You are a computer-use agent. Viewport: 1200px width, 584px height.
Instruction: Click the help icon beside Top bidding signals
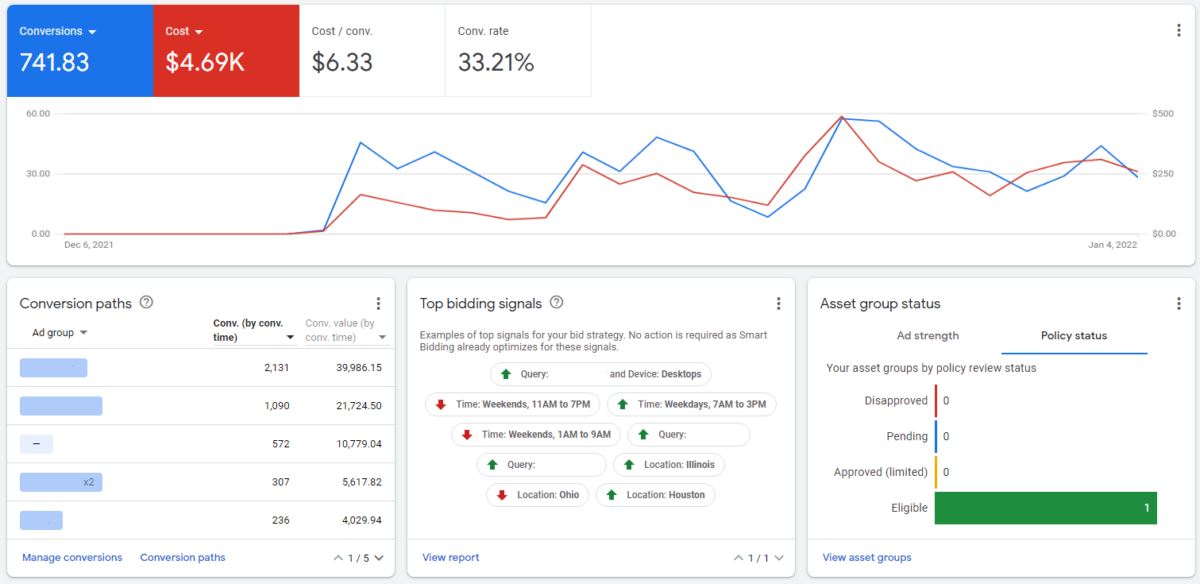pos(556,302)
